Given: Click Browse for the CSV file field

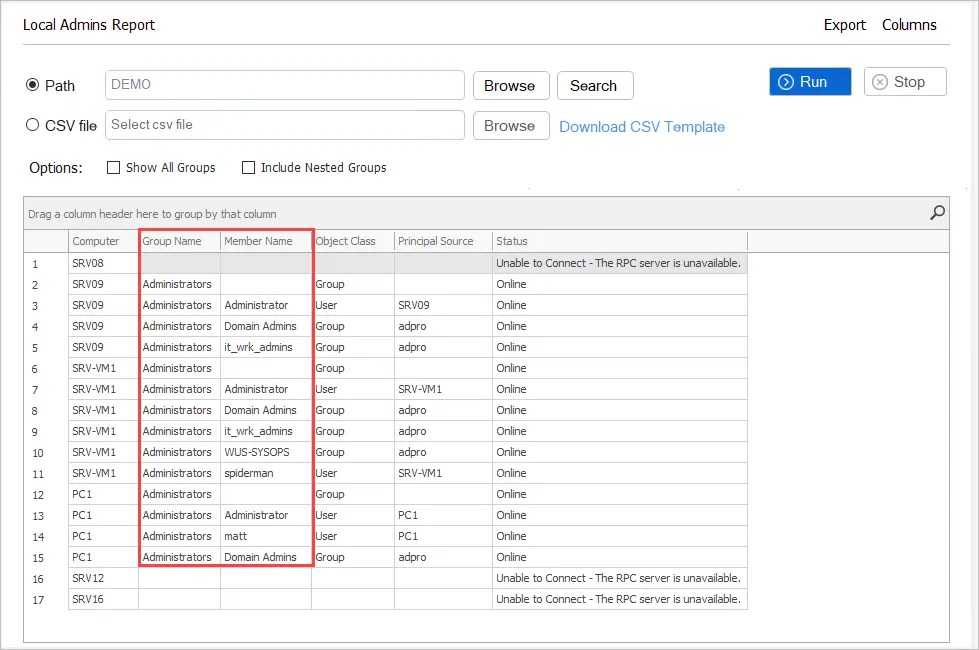Looking at the screenshot, I should (510, 125).
